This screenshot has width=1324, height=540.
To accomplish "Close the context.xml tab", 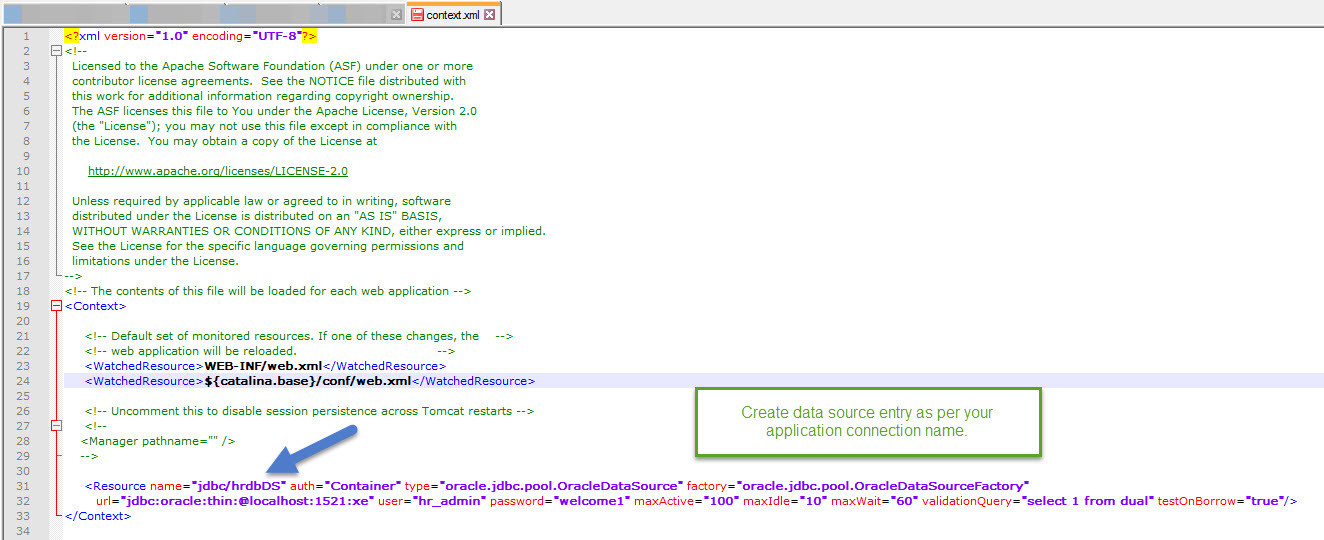I will tap(489, 15).
